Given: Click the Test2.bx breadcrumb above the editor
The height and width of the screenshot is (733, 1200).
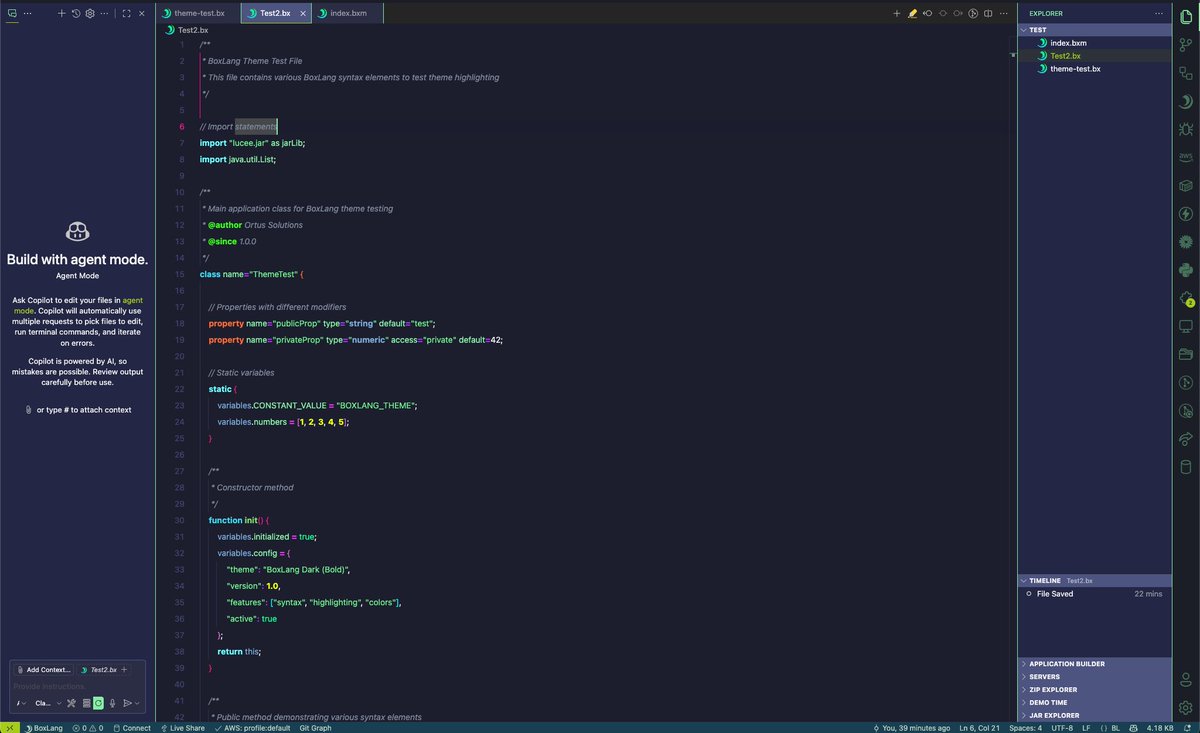Looking at the screenshot, I should [187, 30].
